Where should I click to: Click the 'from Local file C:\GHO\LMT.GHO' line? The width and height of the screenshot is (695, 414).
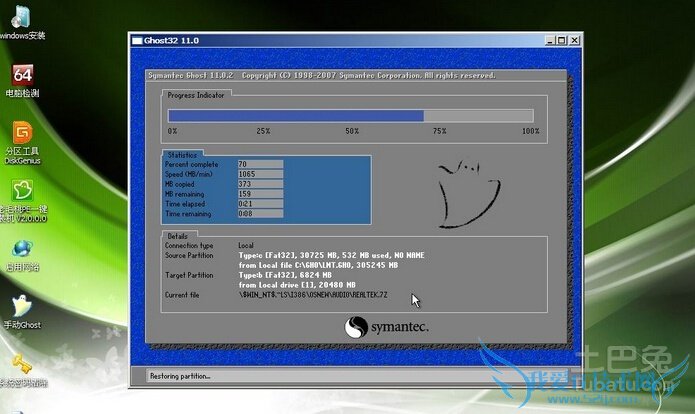(318, 265)
